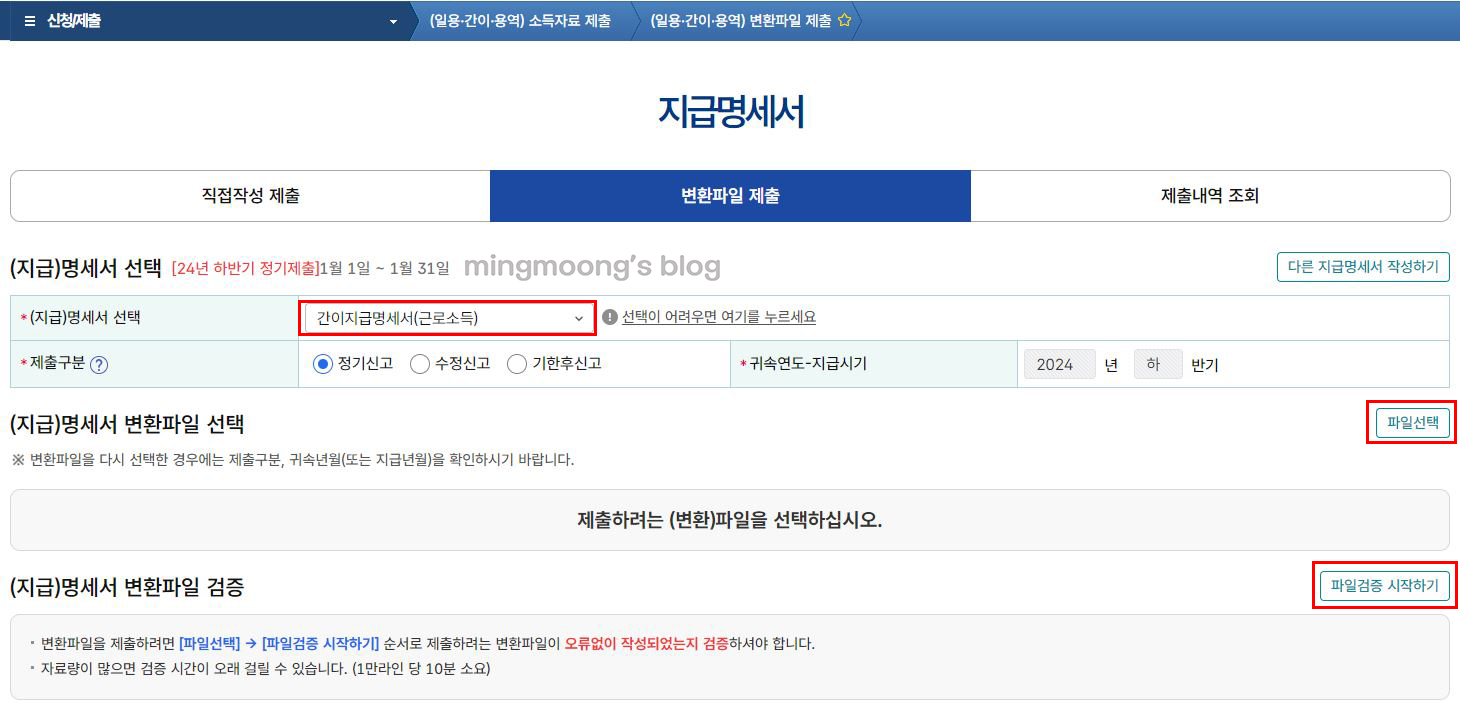Click the 다른 지급명세서 작성하기 button

point(1362,267)
